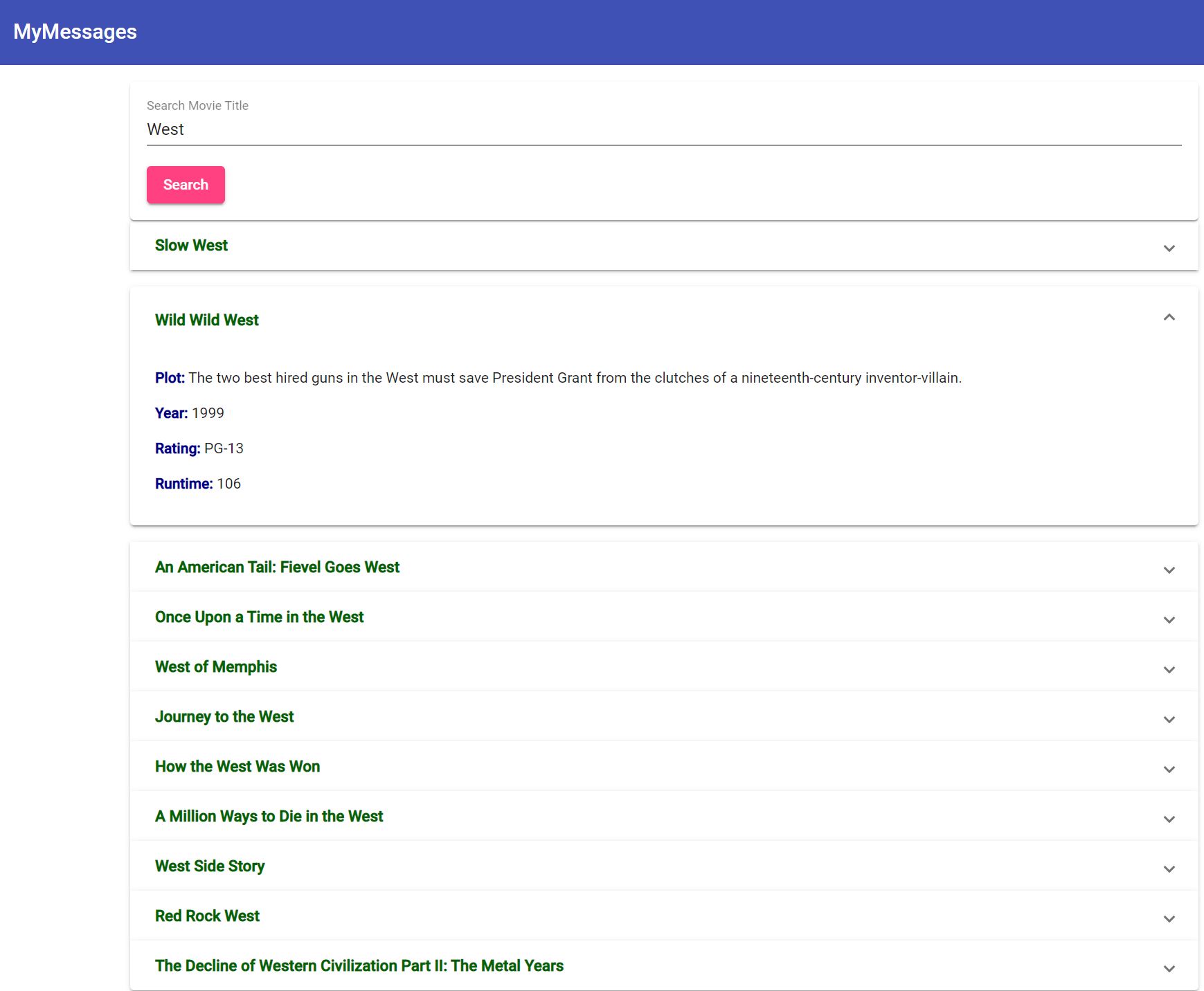Screen dimensions: 1204x991
Task: Click the Search button
Action: click(x=185, y=185)
